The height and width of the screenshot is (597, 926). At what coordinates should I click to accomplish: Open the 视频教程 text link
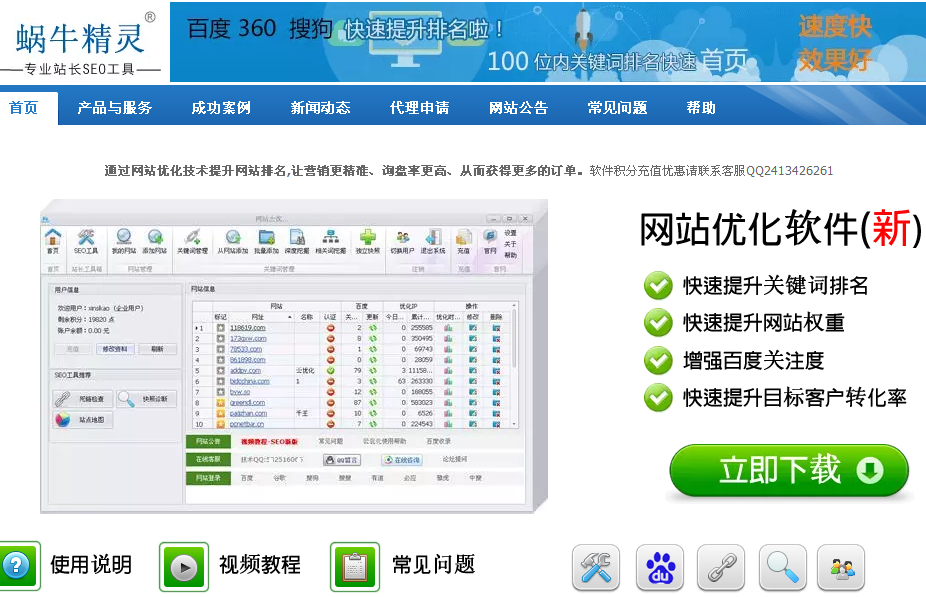(260, 565)
